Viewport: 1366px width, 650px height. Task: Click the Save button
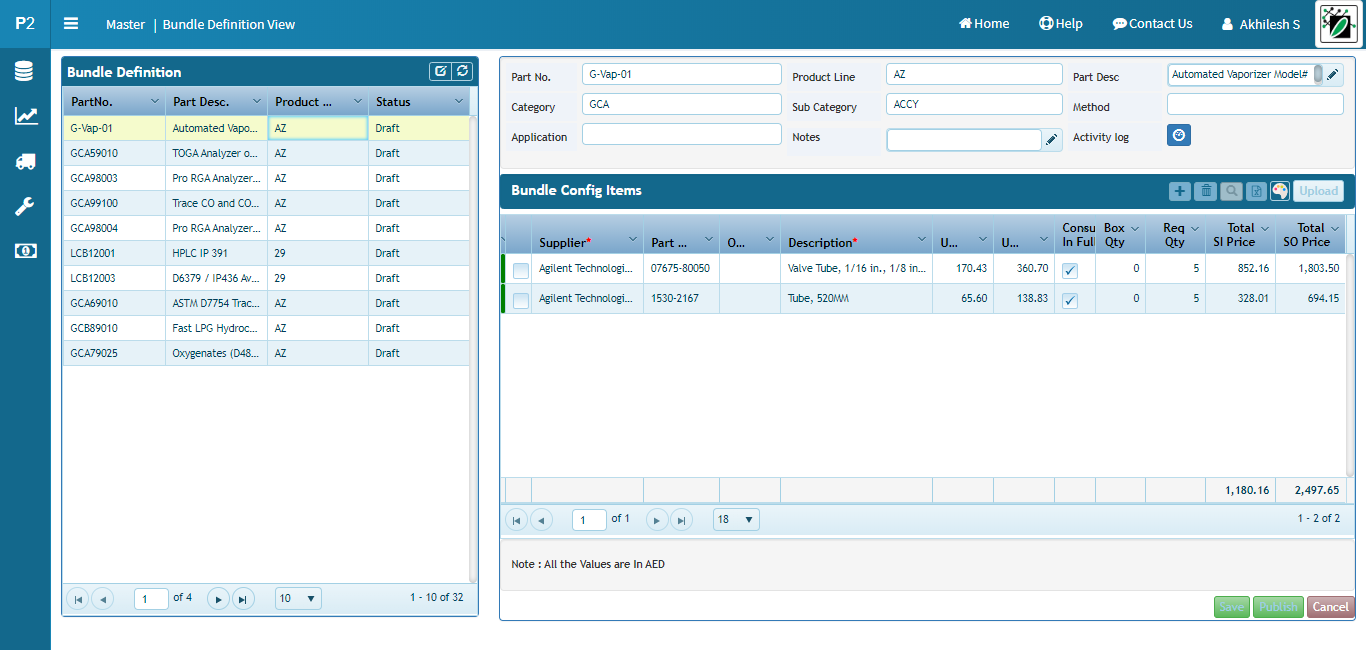[1232, 607]
